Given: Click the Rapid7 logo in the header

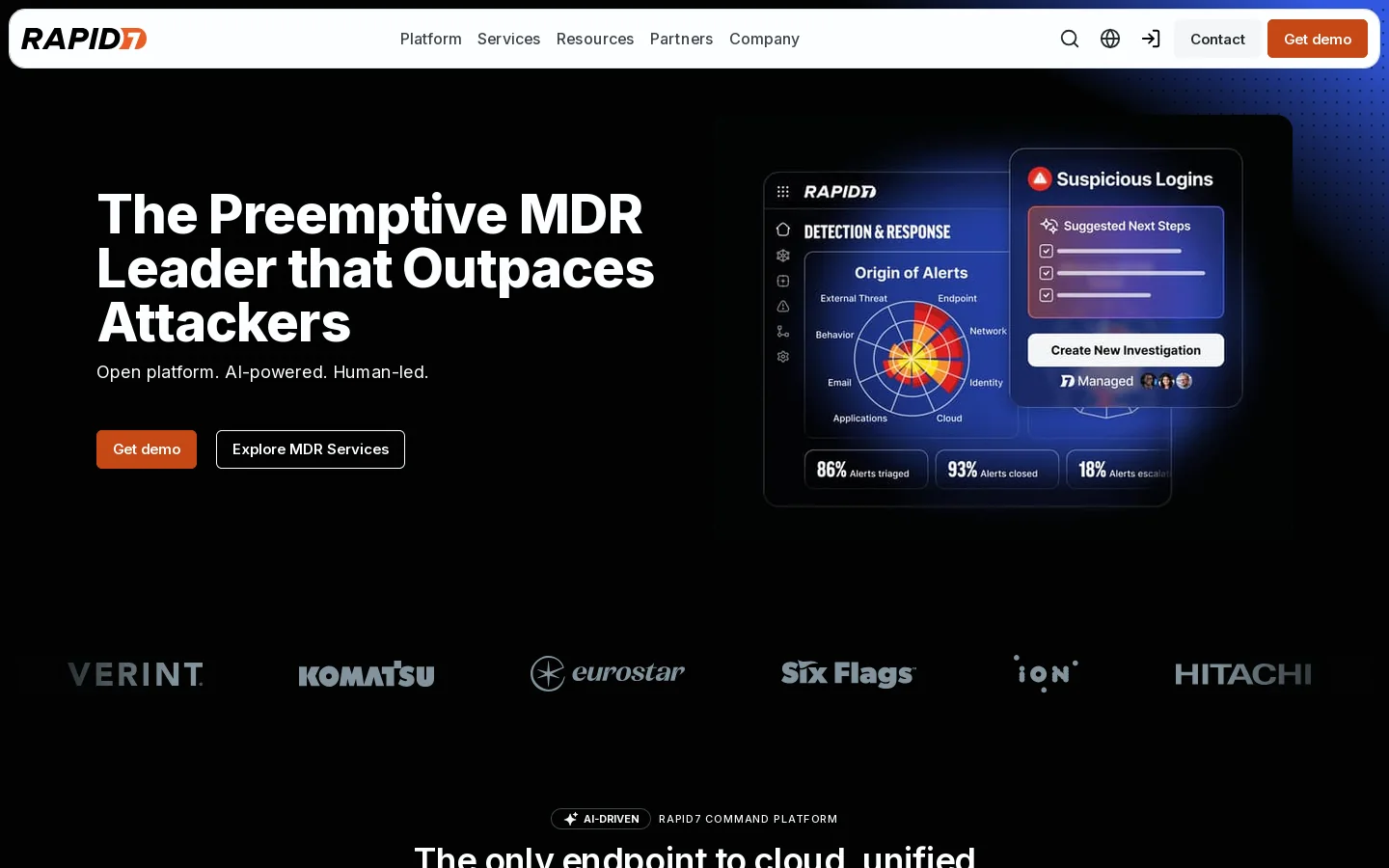Looking at the screenshot, I should coord(84,39).
